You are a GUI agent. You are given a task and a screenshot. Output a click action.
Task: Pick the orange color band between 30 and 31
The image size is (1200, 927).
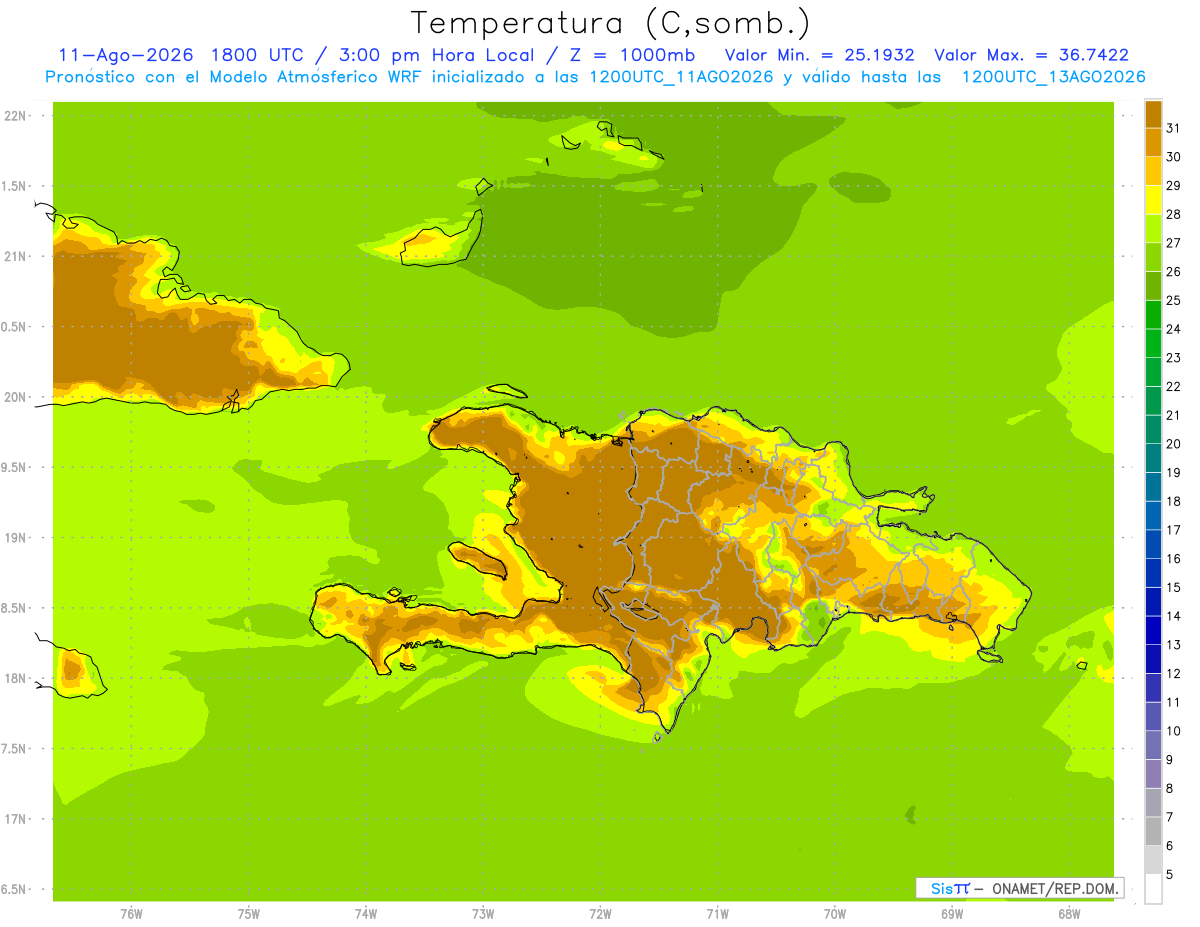(1153, 142)
